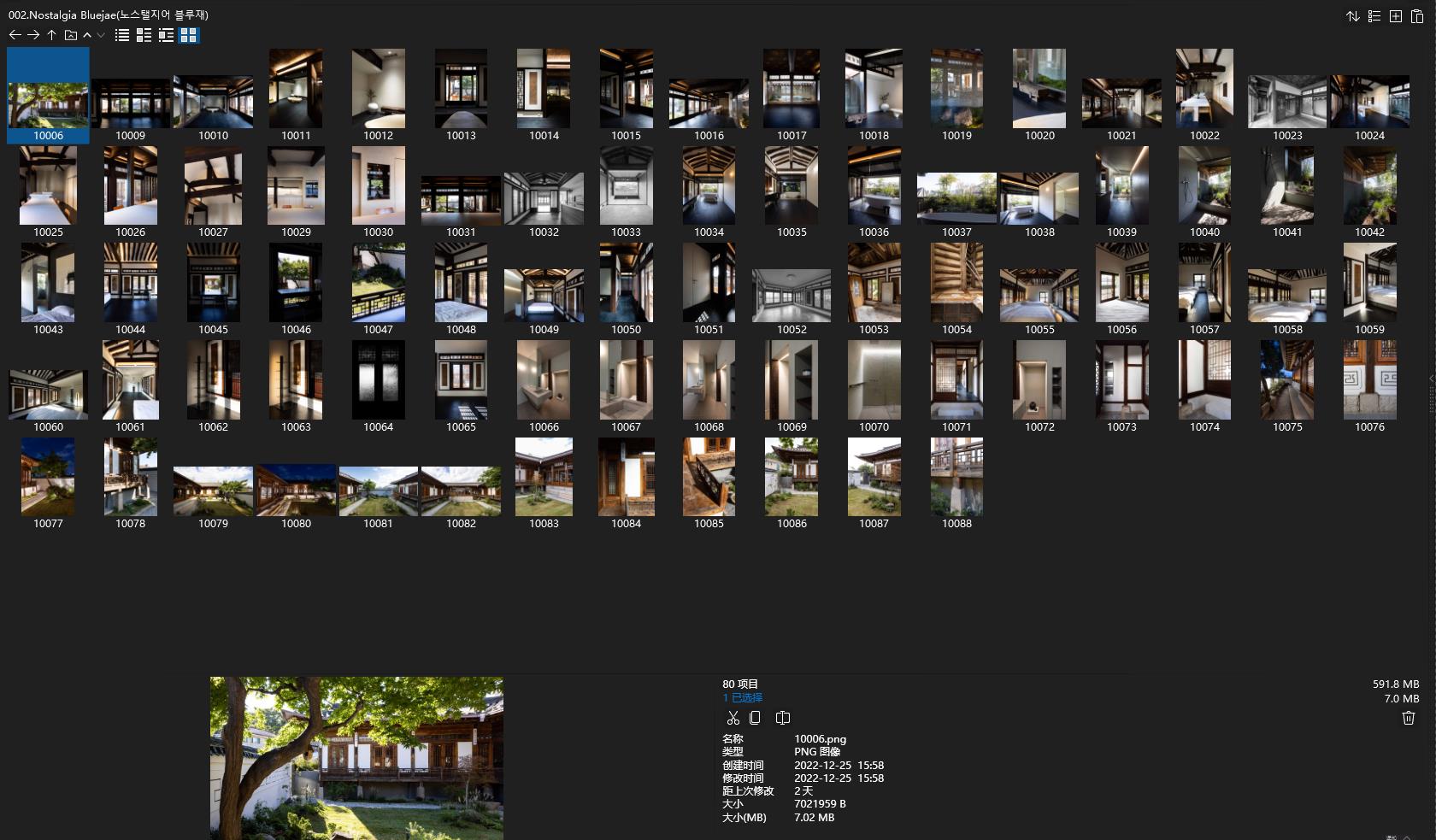Go back to the previous folder

15,35
